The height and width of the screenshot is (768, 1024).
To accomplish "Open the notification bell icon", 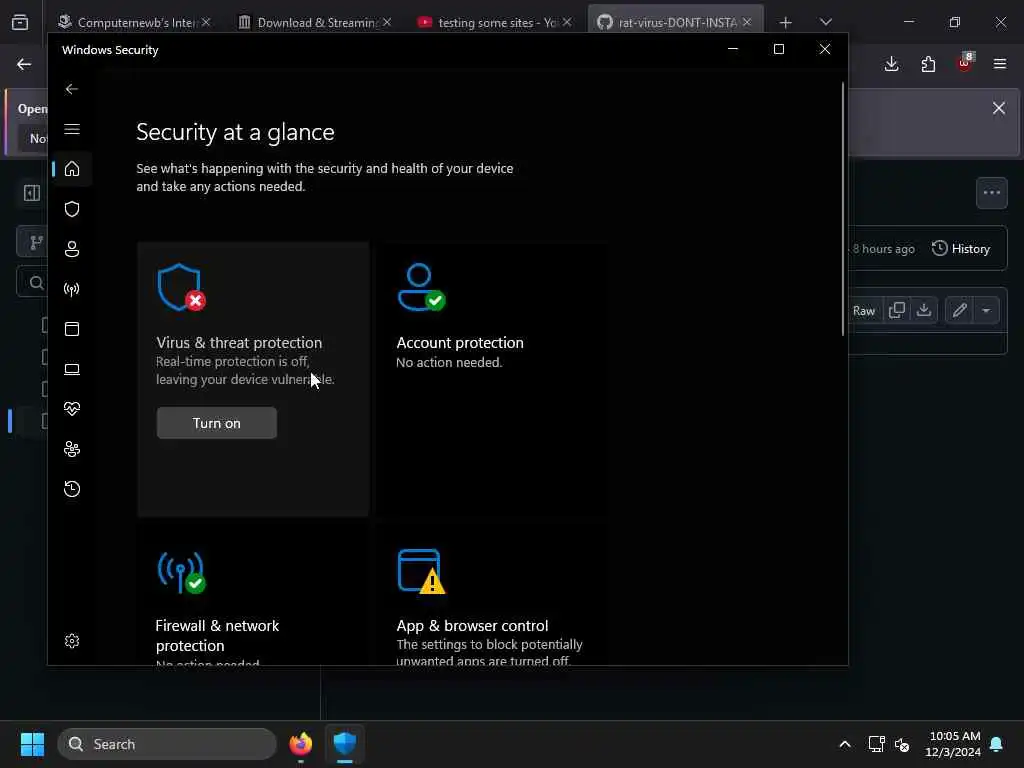I will (997, 744).
